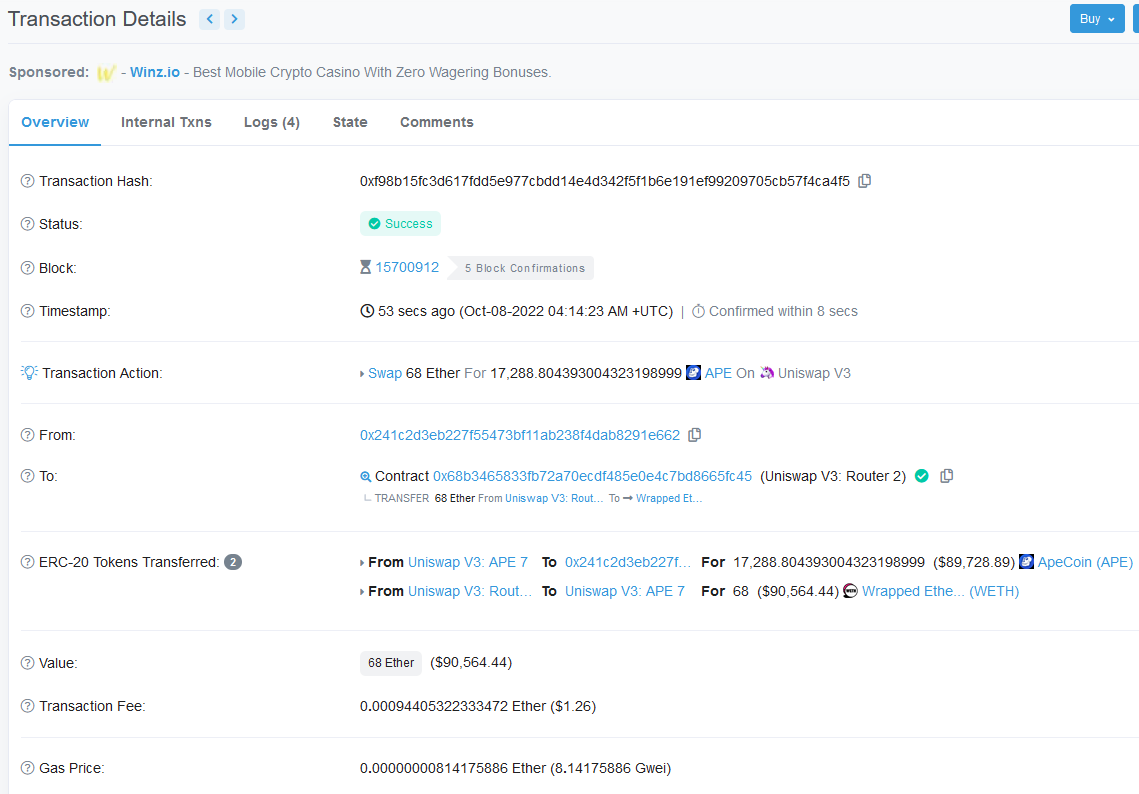This screenshot has height=794, width=1139.
Task: Click the green verified checkmark by Router 2
Action: (922, 476)
